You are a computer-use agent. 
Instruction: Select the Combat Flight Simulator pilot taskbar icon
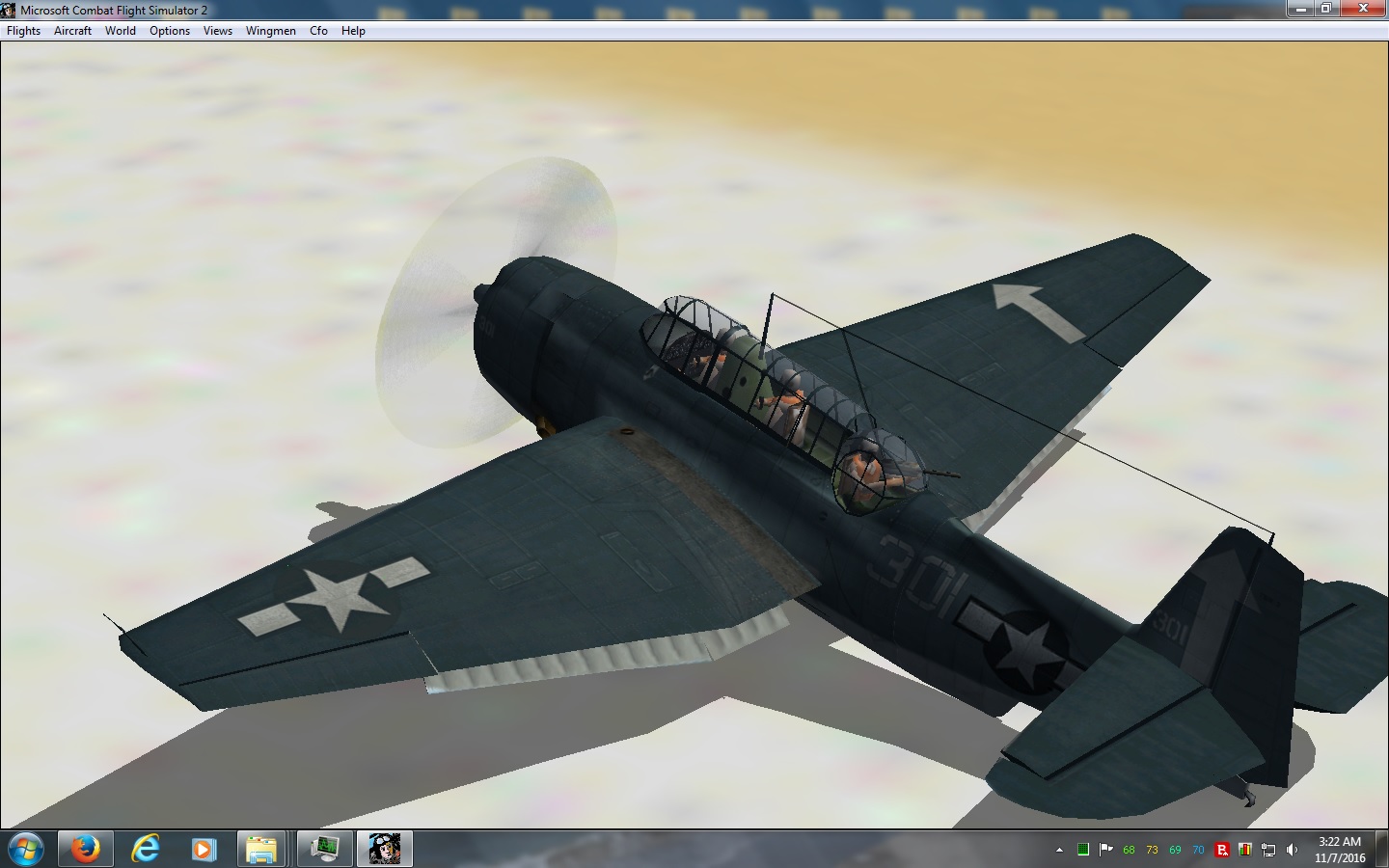pos(385,850)
